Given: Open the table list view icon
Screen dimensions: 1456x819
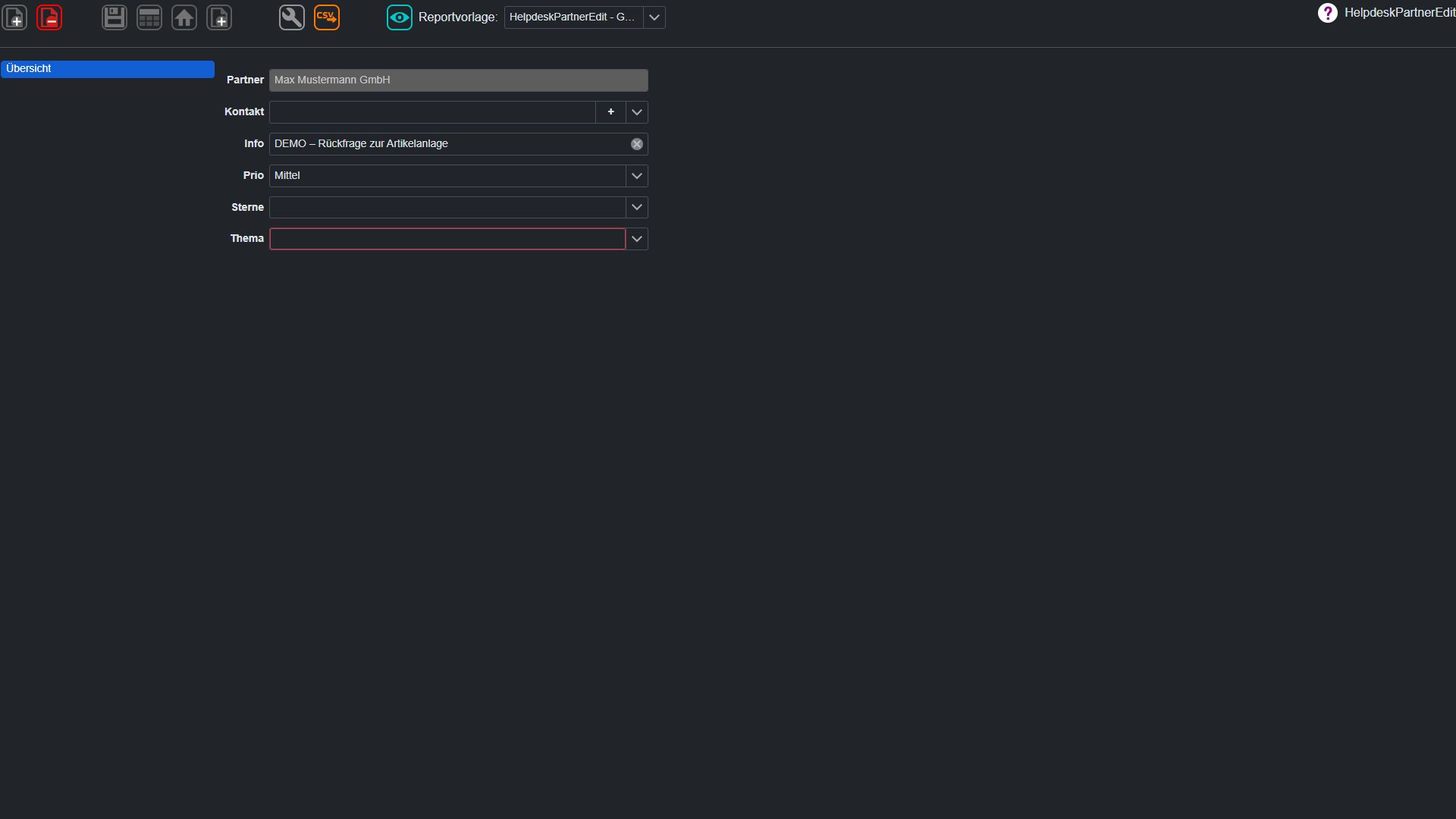Looking at the screenshot, I should [149, 17].
